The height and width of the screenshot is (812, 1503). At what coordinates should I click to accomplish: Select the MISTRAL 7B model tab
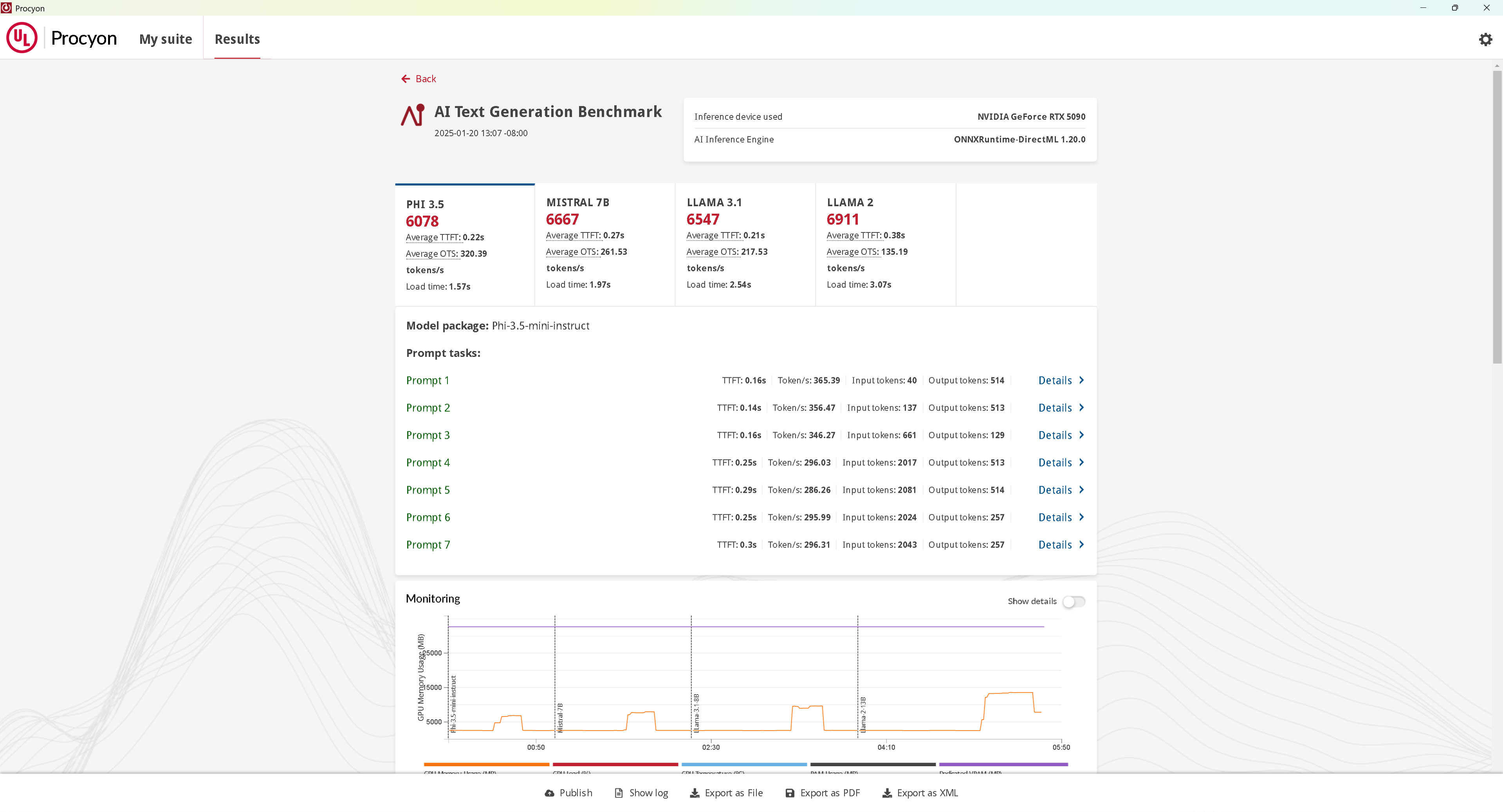pyautogui.click(x=605, y=245)
